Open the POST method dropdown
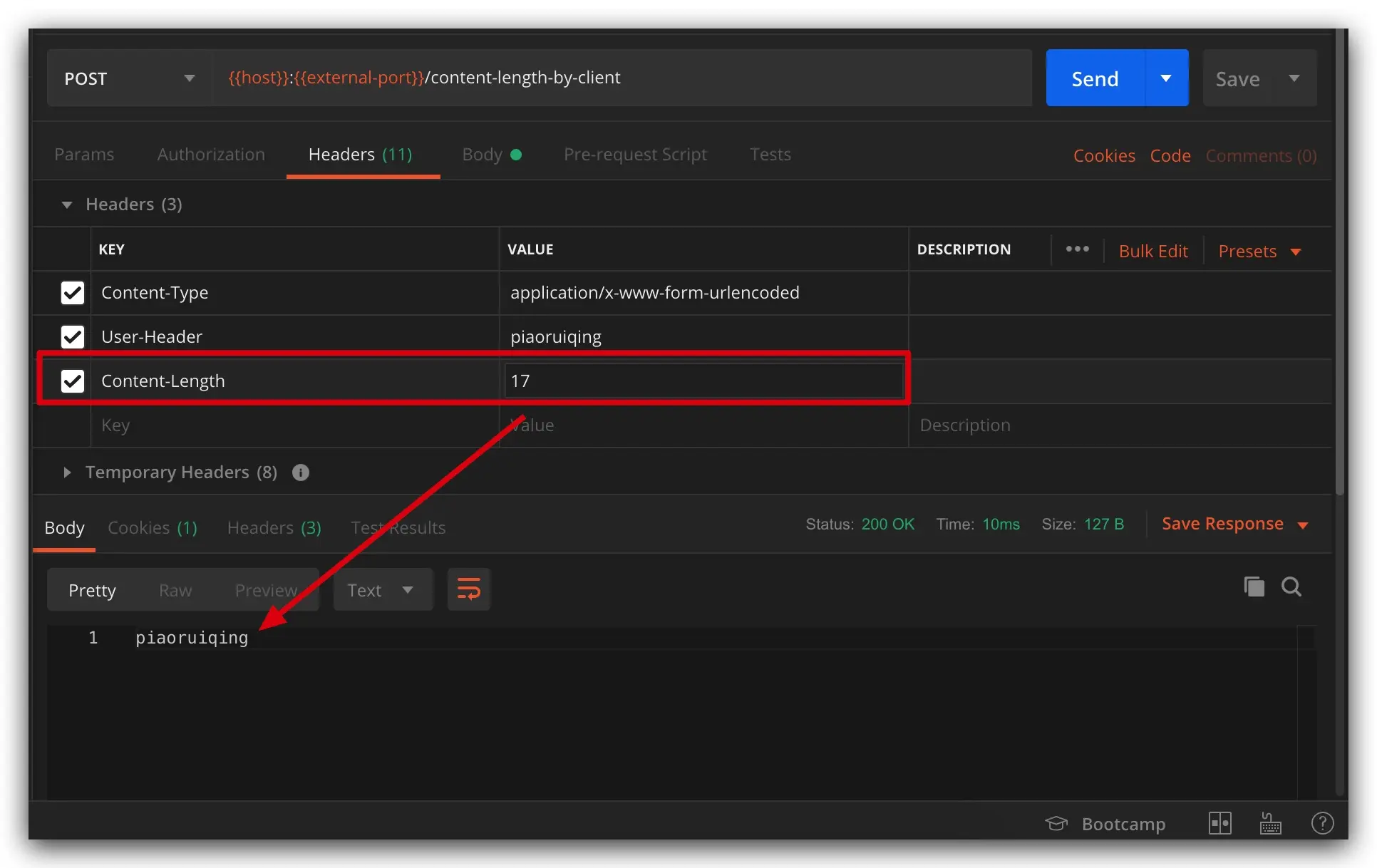The width and height of the screenshot is (1377, 868). (129, 78)
